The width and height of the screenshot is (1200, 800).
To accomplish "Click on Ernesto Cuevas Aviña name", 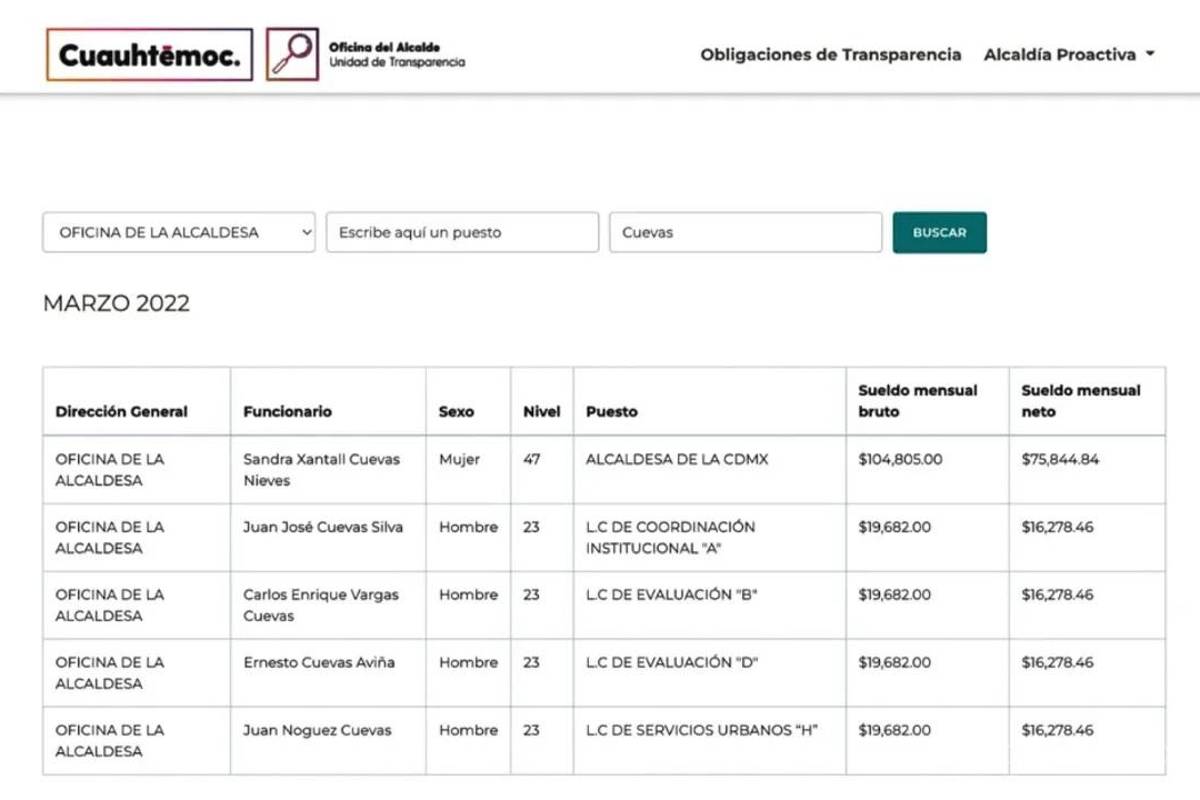I will tap(319, 662).
